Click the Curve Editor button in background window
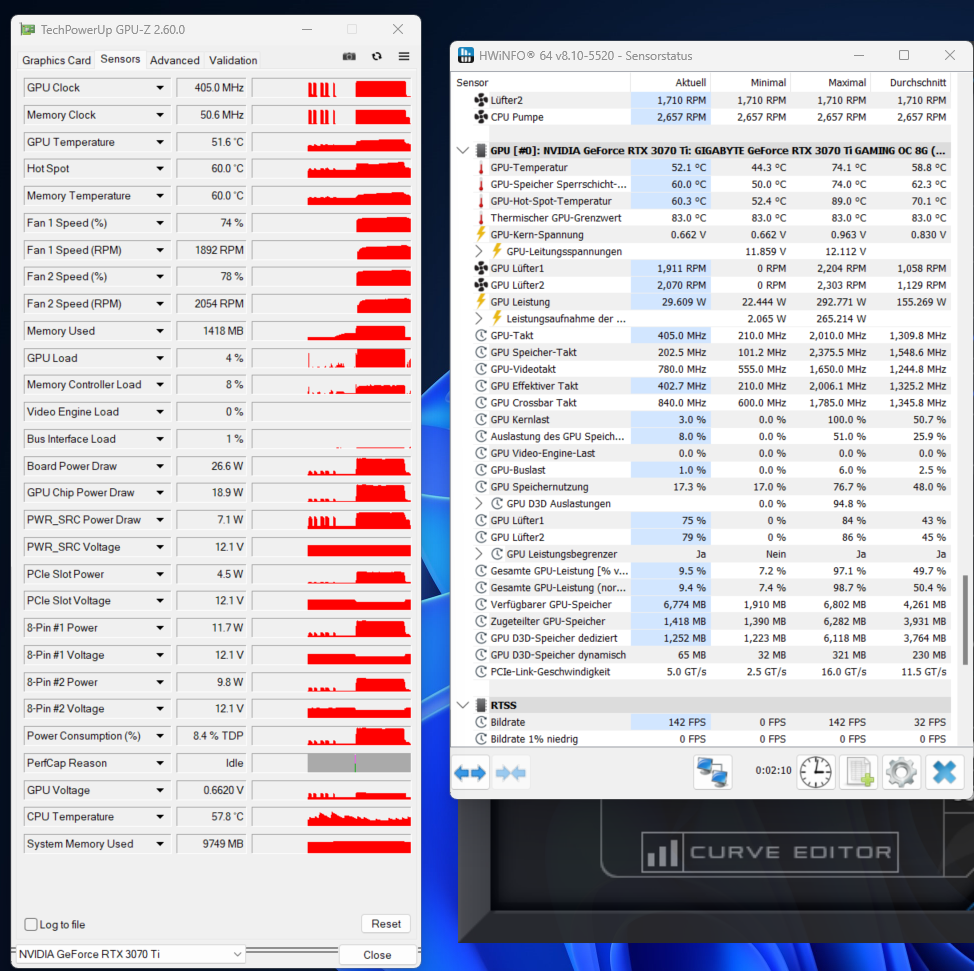This screenshot has width=974, height=971. (x=770, y=852)
